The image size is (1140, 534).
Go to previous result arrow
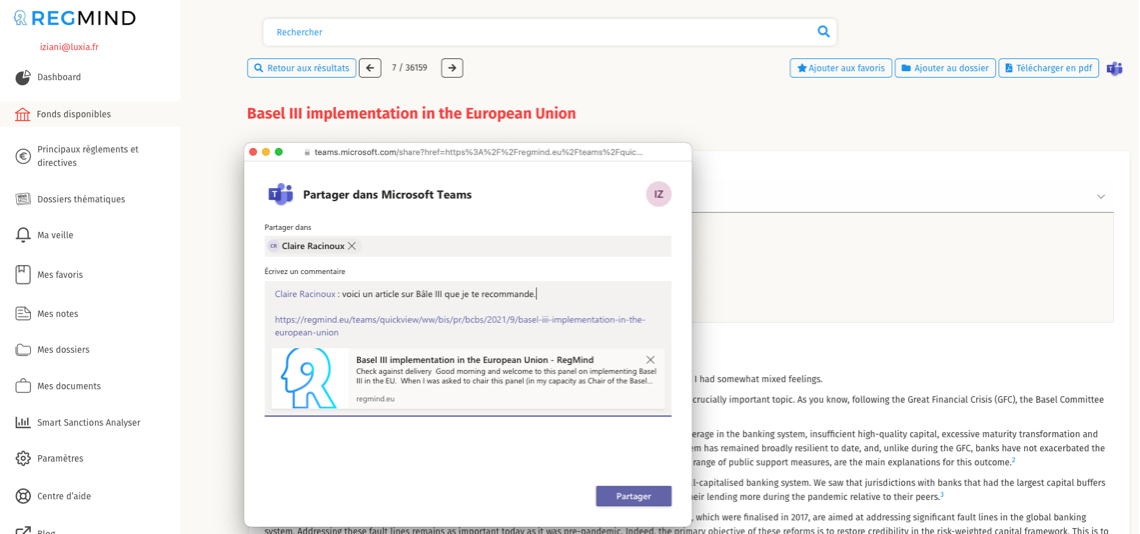click(x=370, y=68)
